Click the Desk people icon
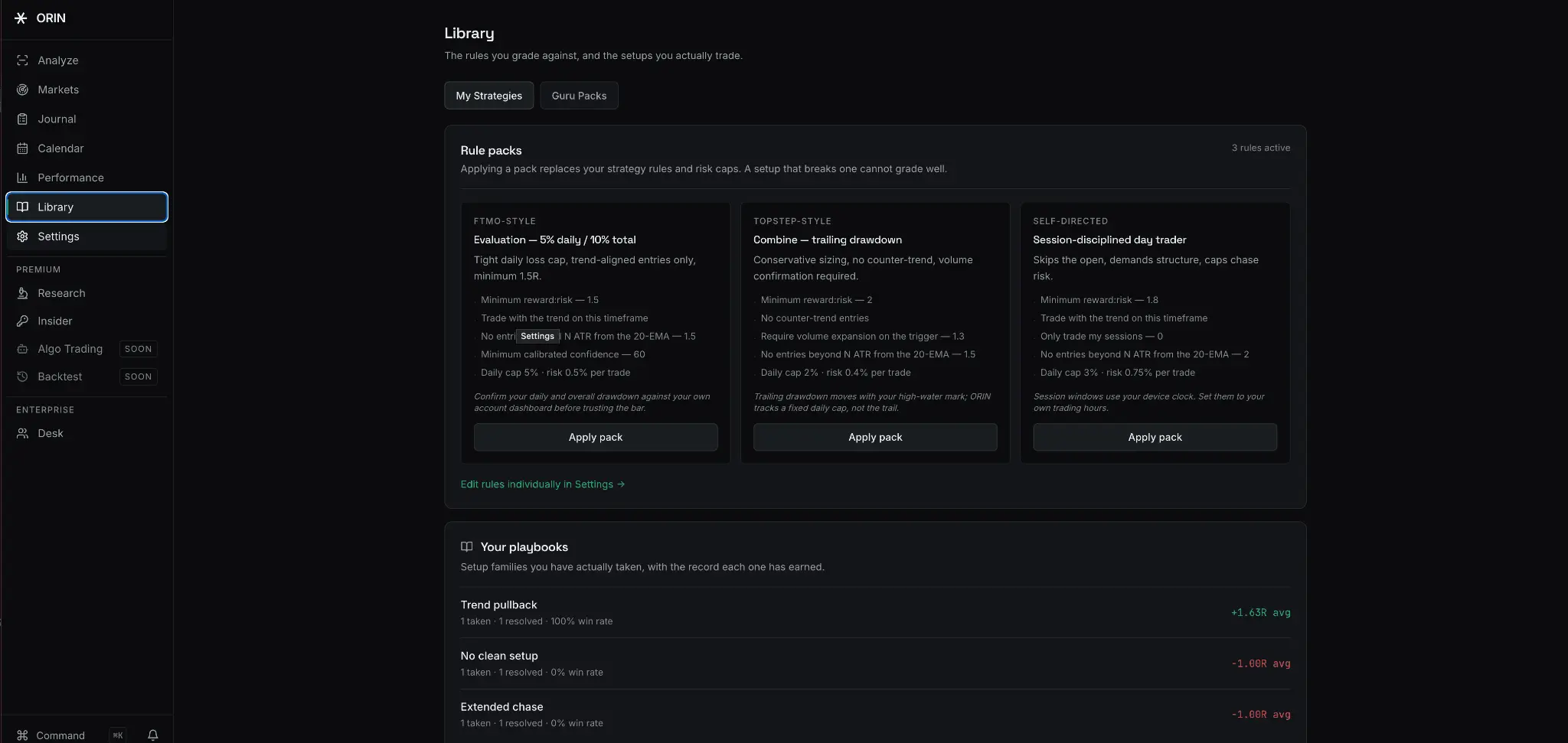The image size is (1568, 743). click(x=22, y=433)
